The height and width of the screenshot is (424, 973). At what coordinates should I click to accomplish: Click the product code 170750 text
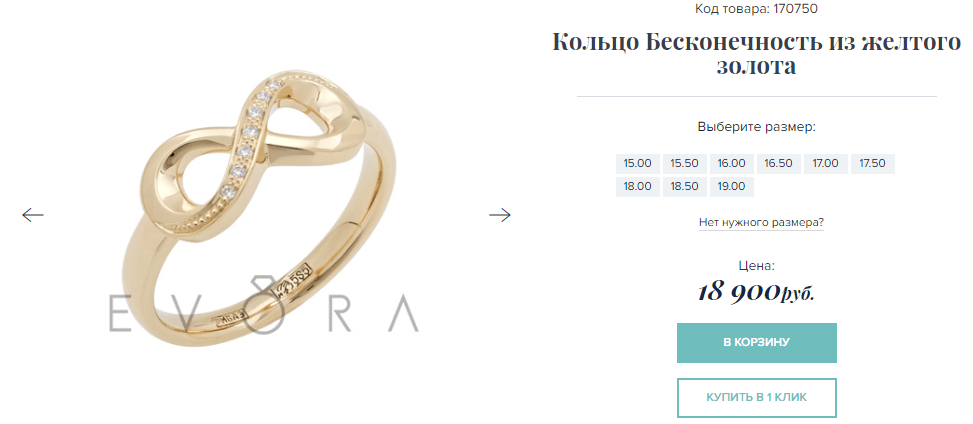click(756, 9)
